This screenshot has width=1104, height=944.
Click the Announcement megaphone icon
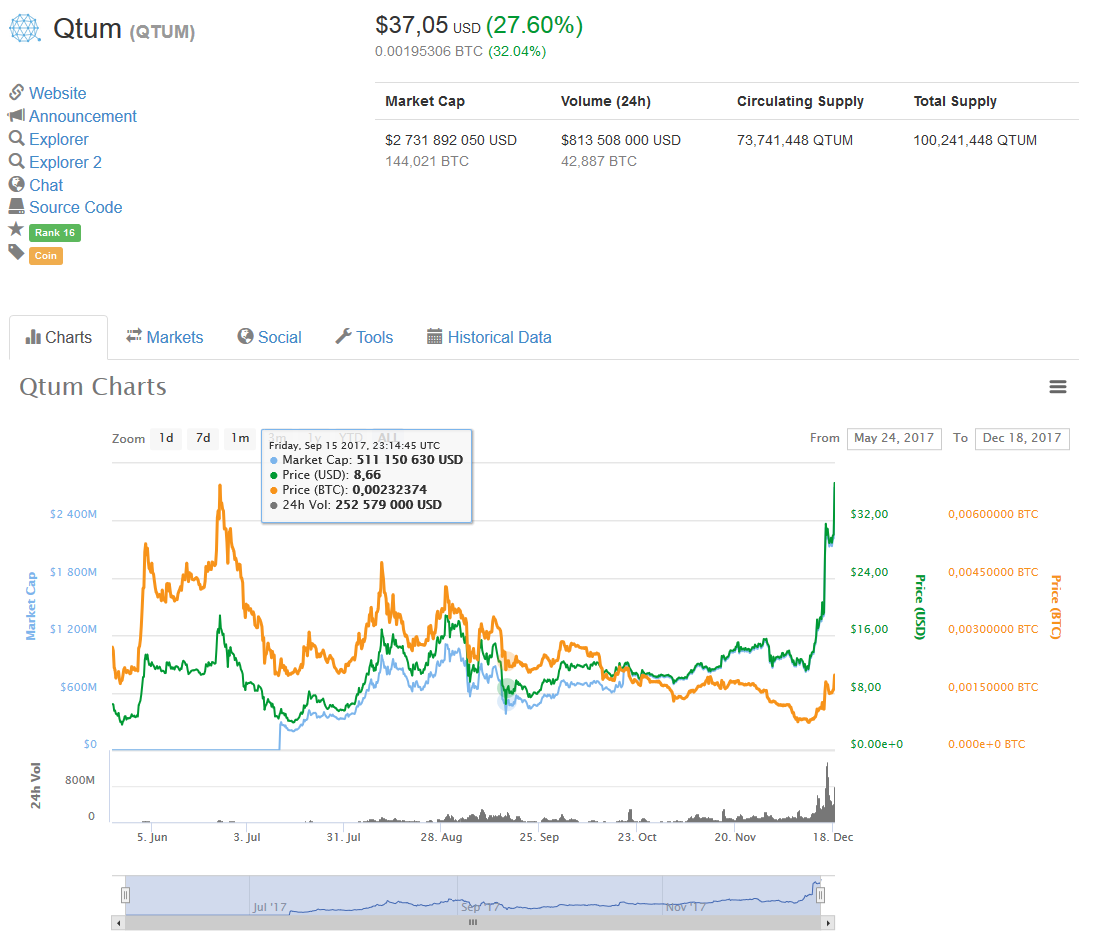(16, 115)
